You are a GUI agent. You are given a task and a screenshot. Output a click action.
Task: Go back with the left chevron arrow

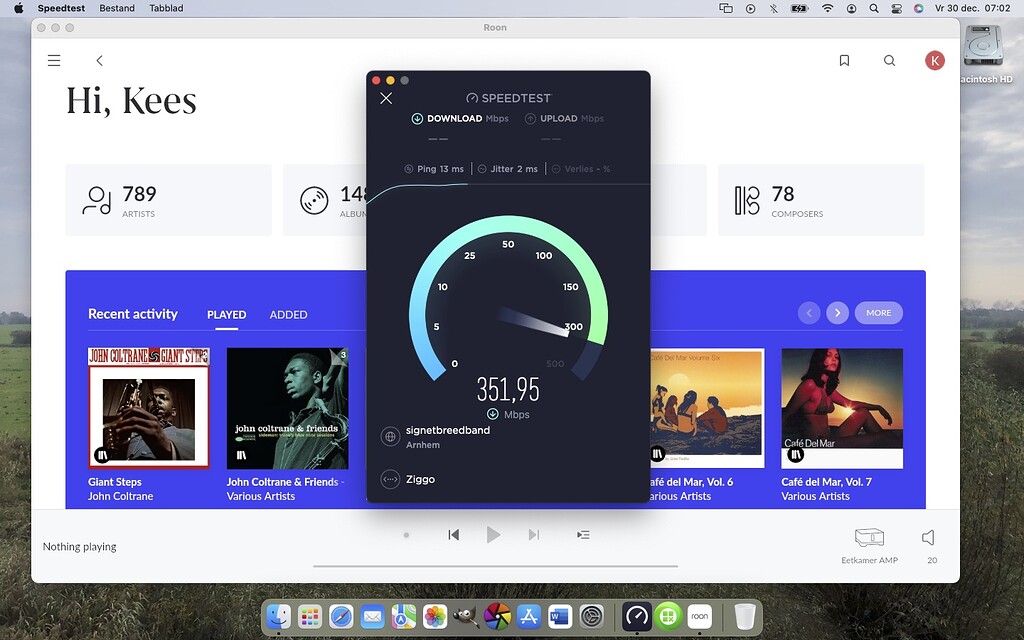click(99, 61)
